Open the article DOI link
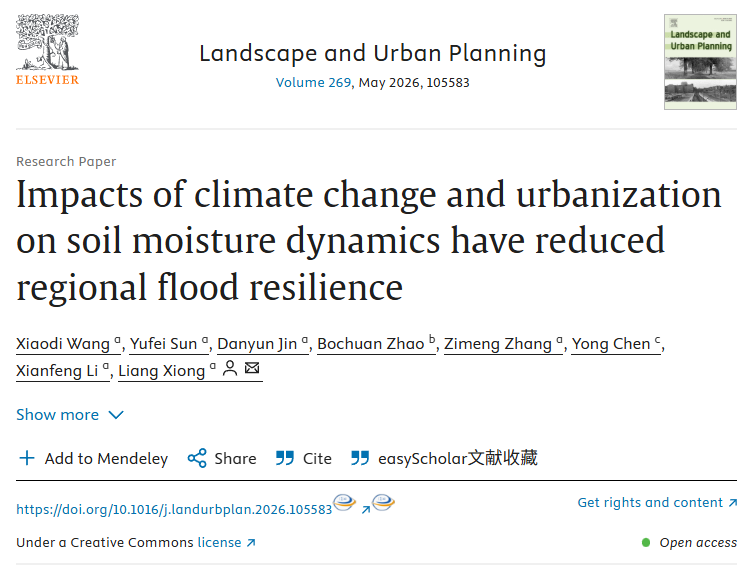 click(174, 509)
